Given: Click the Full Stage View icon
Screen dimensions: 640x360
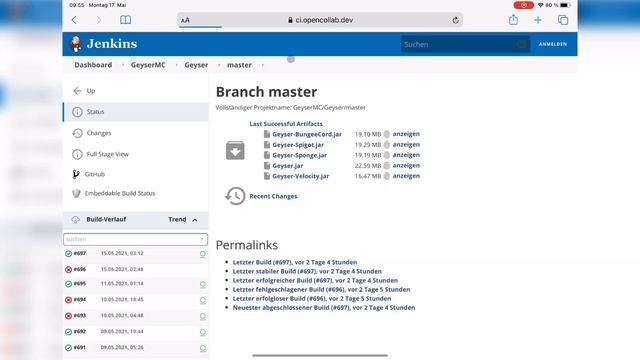Looking at the screenshot, I should pos(77,154).
